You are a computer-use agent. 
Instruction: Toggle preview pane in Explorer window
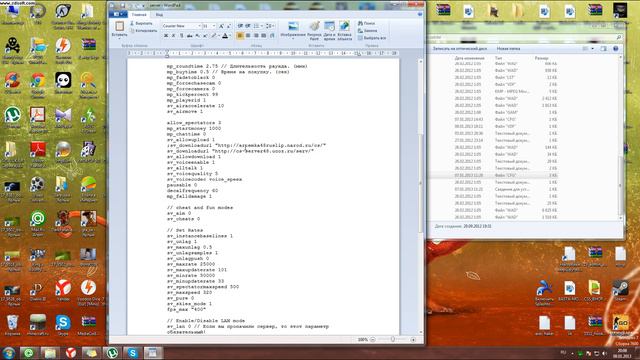click(603, 49)
